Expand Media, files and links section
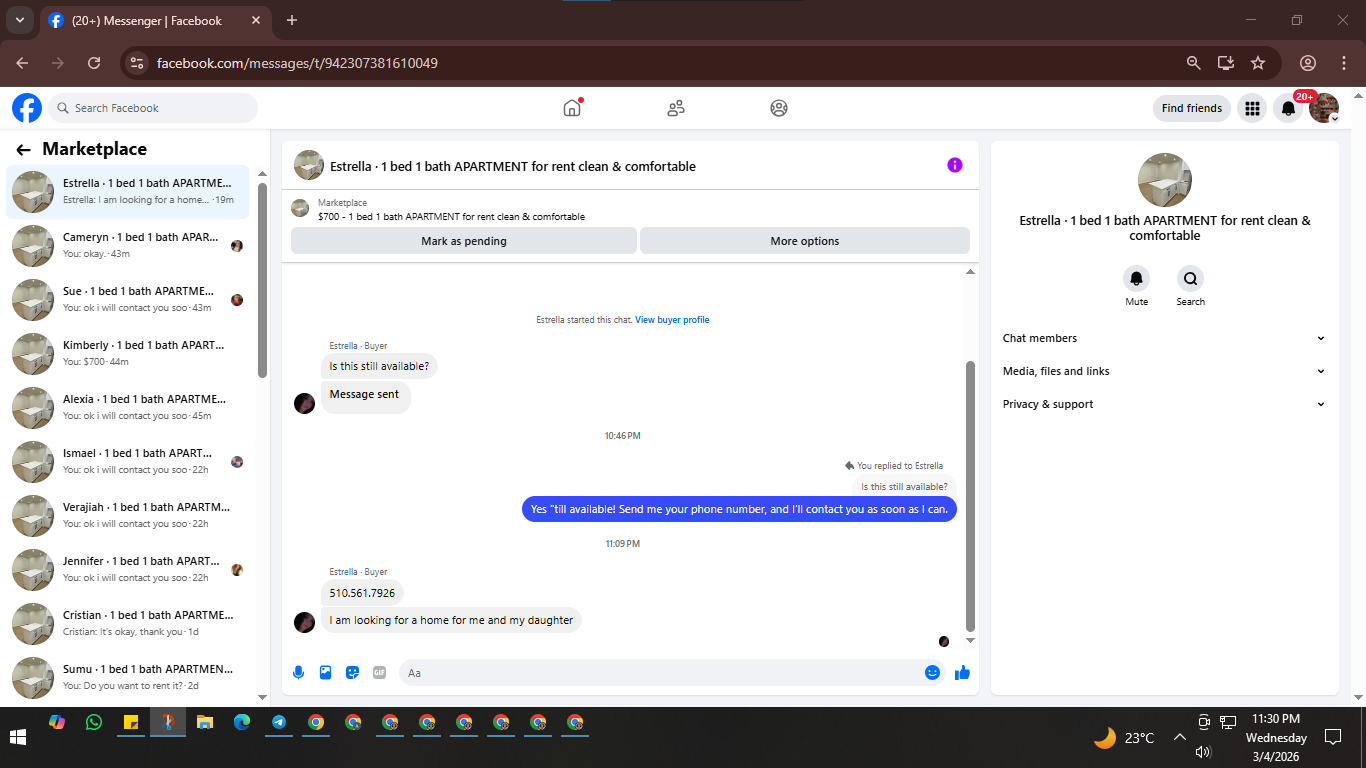 click(1164, 371)
